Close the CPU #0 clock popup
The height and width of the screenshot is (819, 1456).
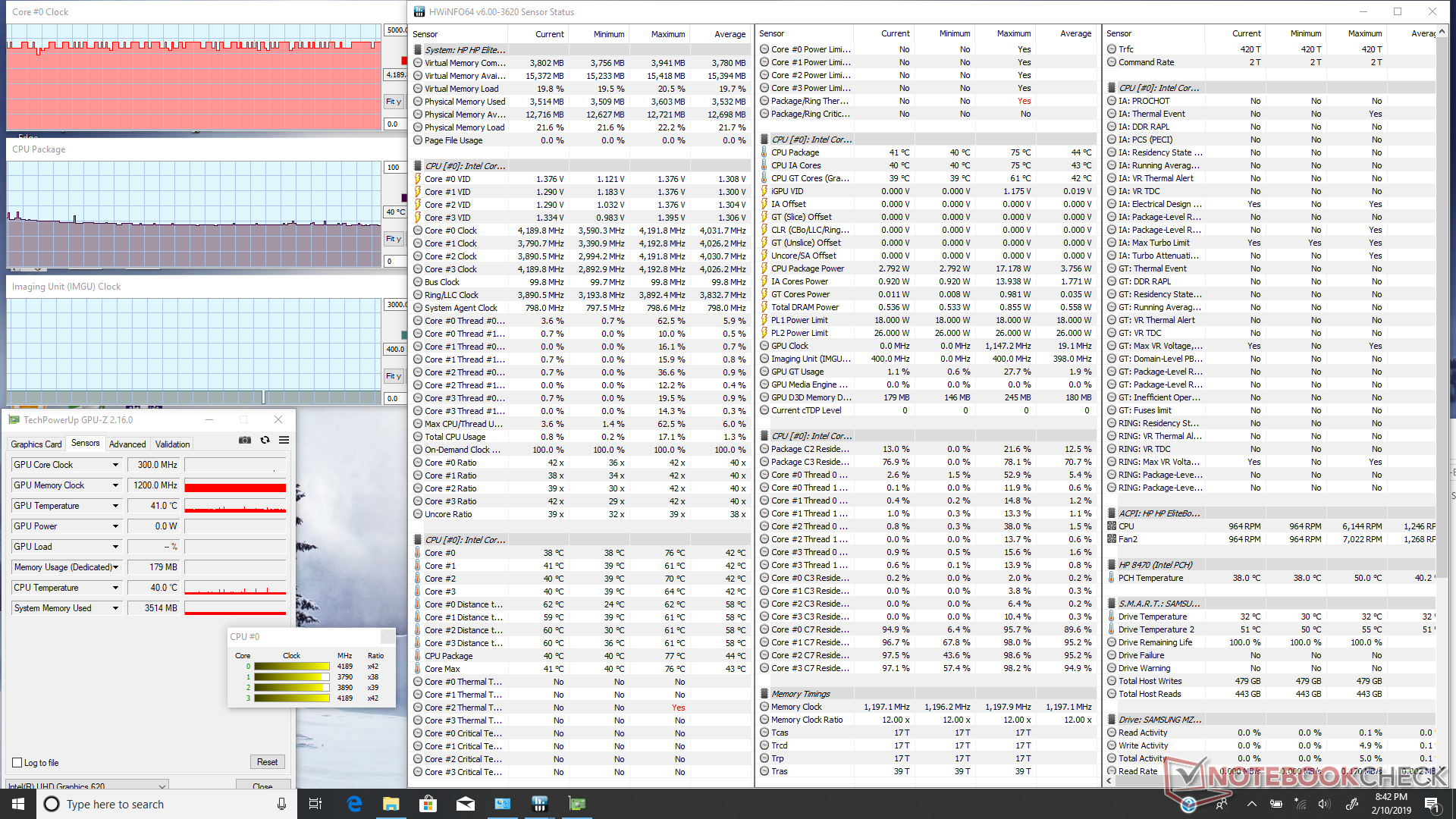[388, 636]
